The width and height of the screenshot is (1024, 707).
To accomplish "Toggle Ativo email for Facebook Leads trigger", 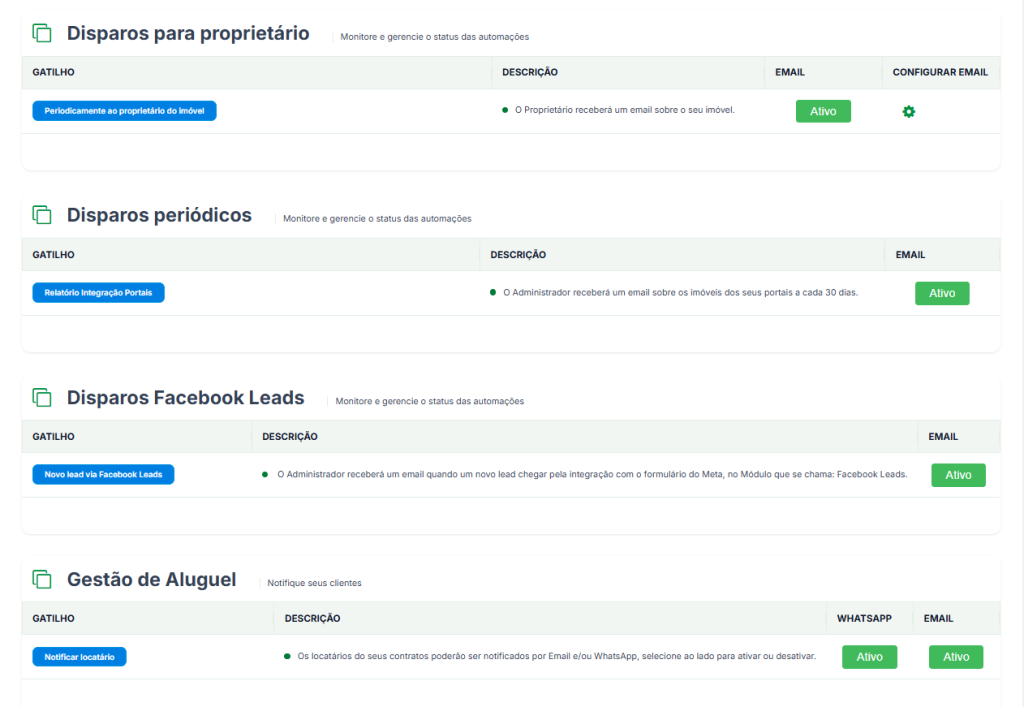I will pyautogui.click(x=958, y=475).
